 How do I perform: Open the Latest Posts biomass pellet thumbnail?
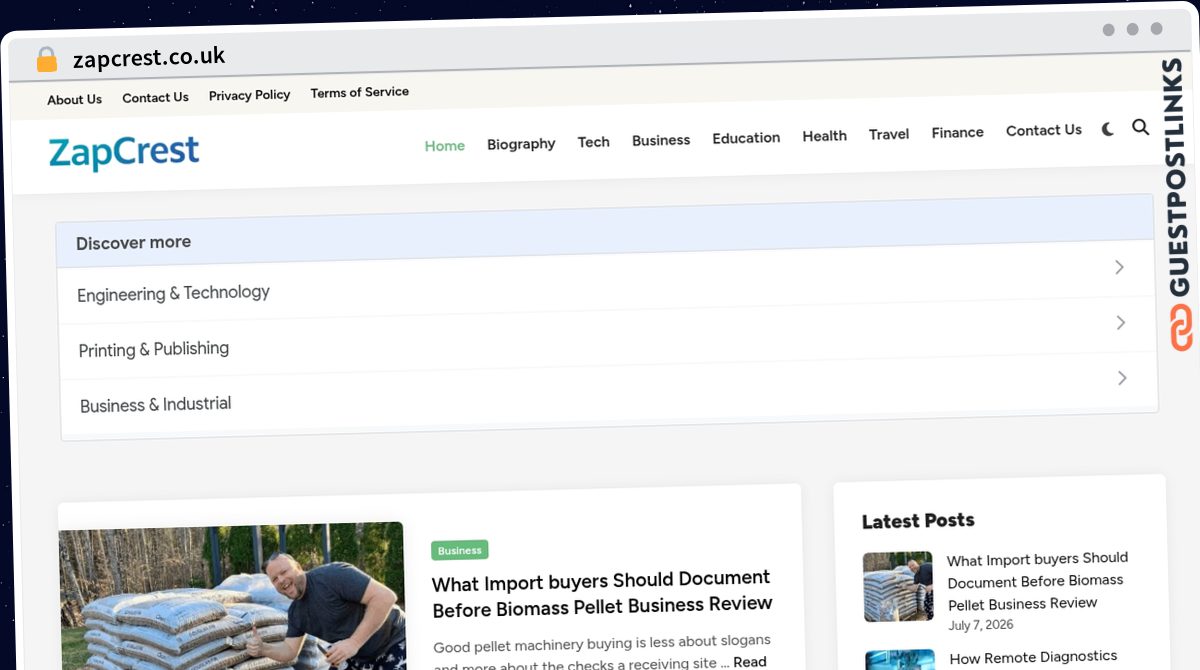[898, 586]
